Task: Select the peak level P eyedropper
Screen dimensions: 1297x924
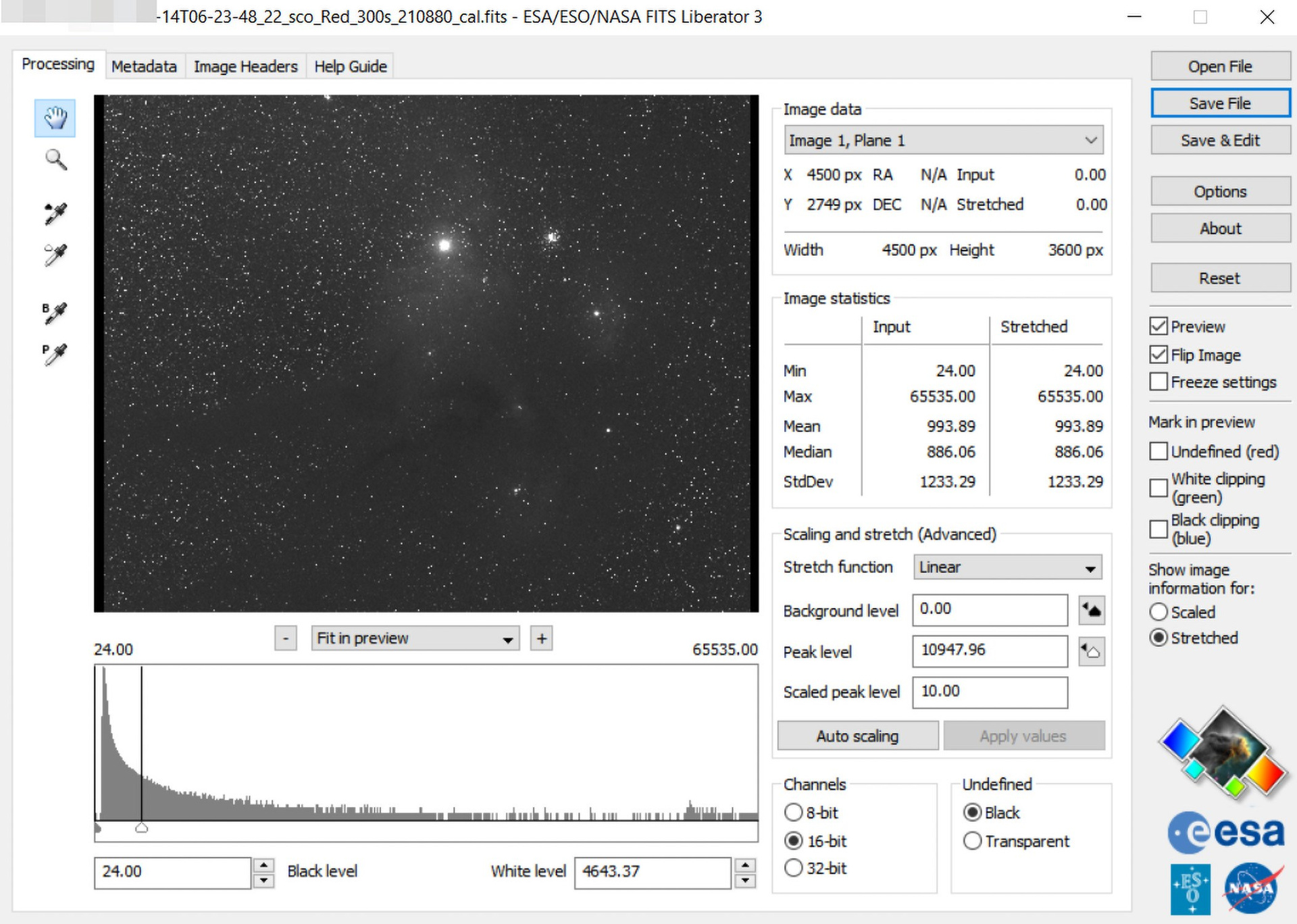Action: [x=55, y=353]
